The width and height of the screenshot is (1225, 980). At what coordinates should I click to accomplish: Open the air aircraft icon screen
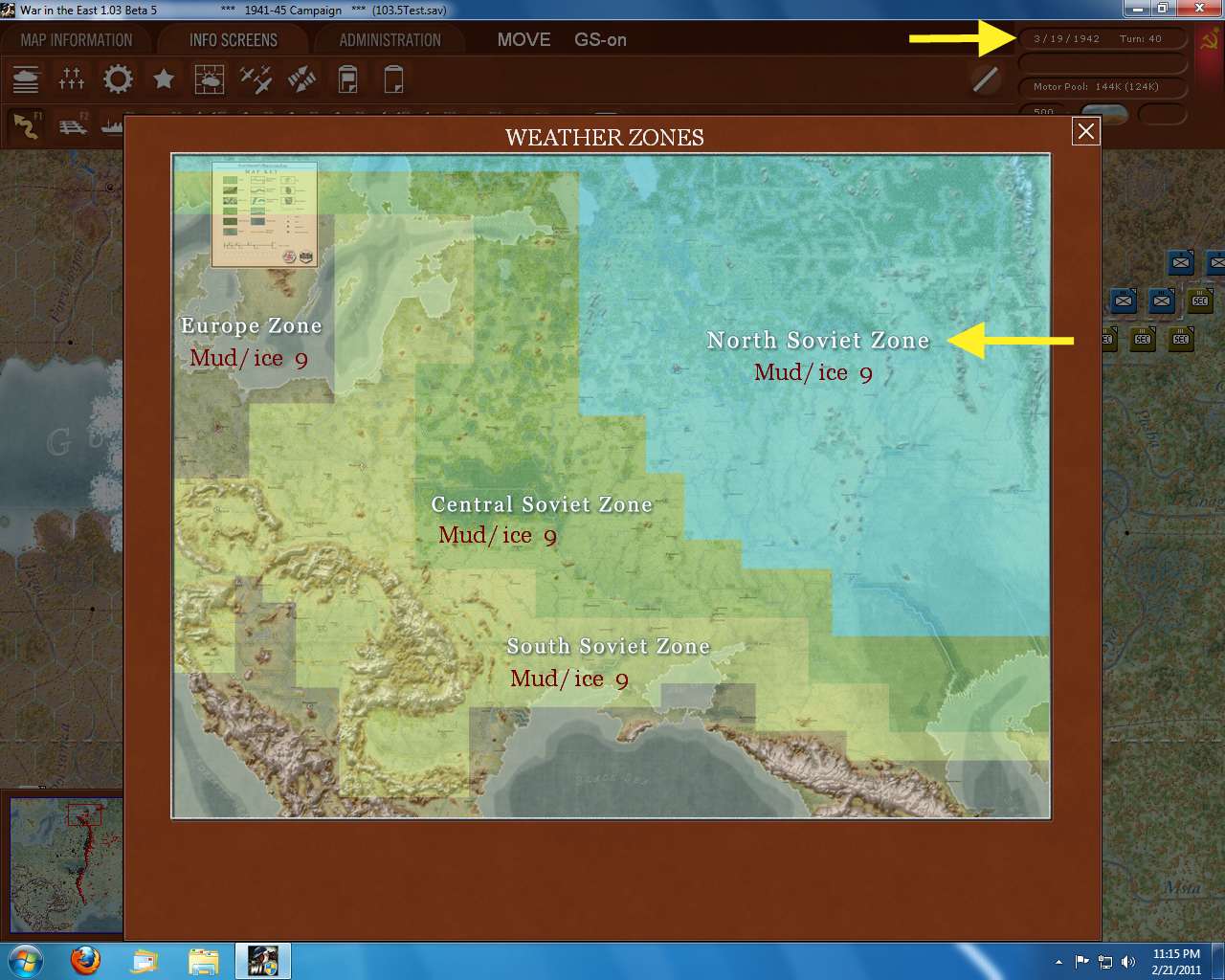(x=256, y=79)
